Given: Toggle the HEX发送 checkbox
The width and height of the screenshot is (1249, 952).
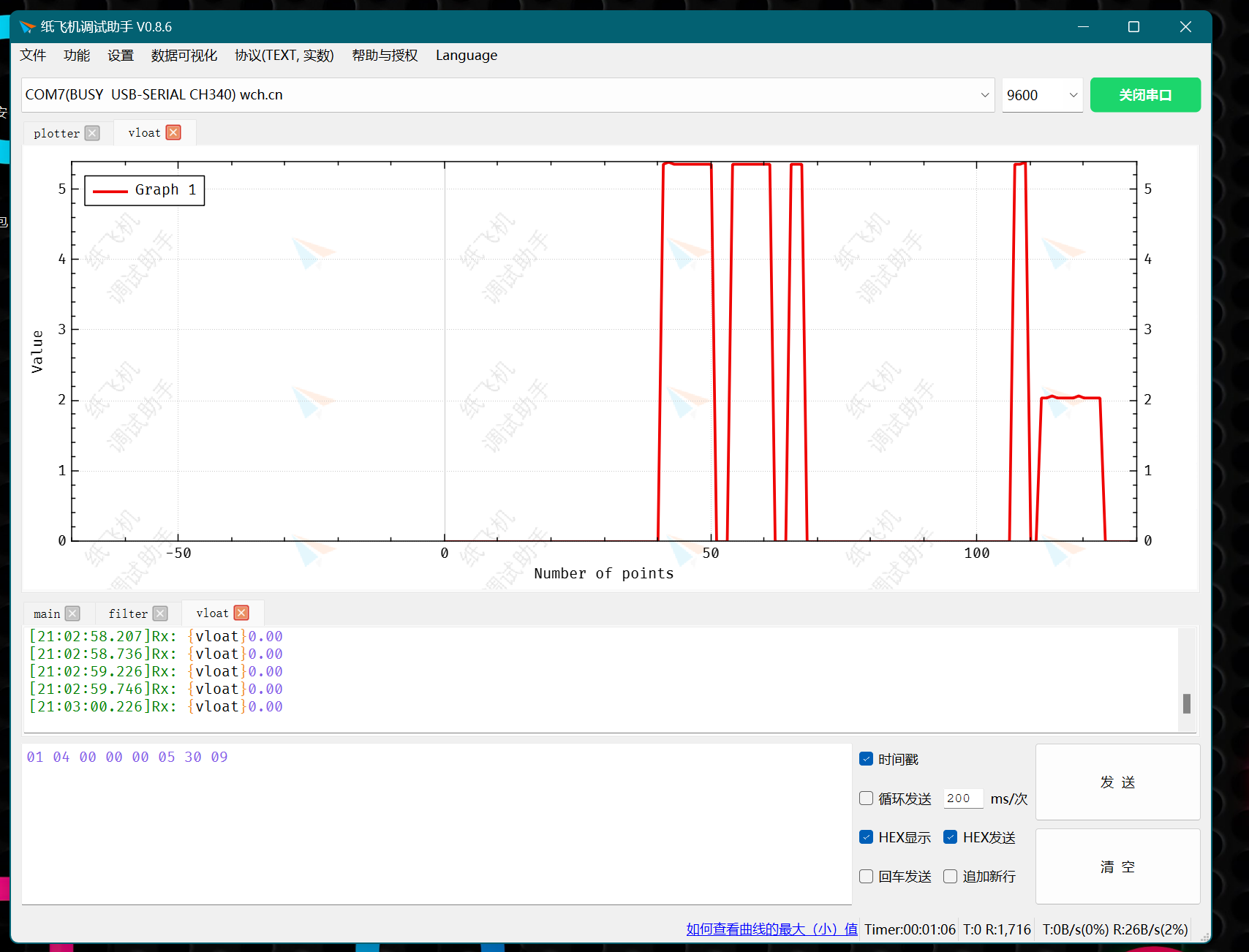Looking at the screenshot, I should pyautogui.click(x=951, y=837).
